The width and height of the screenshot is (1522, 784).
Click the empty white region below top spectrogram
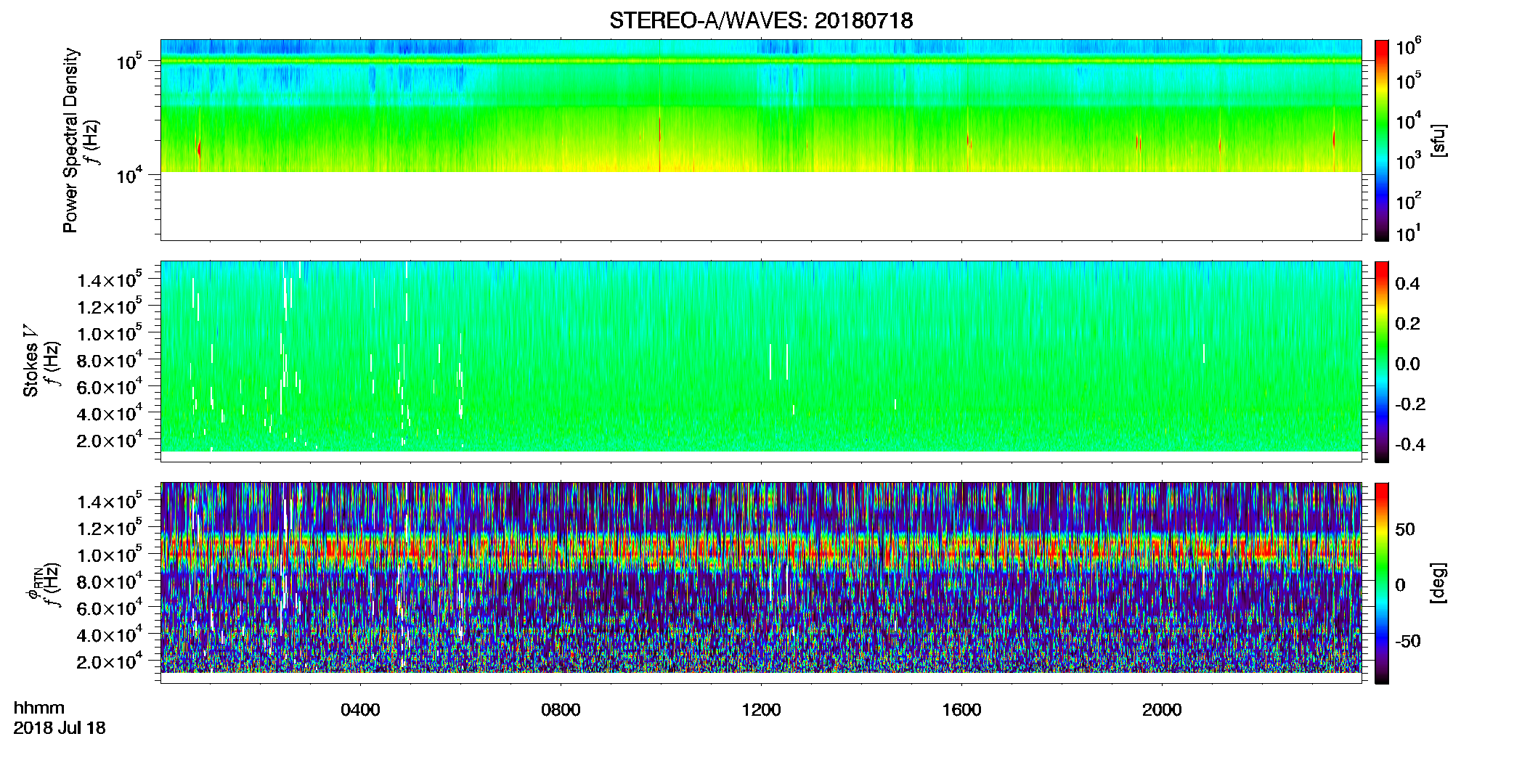760,205
